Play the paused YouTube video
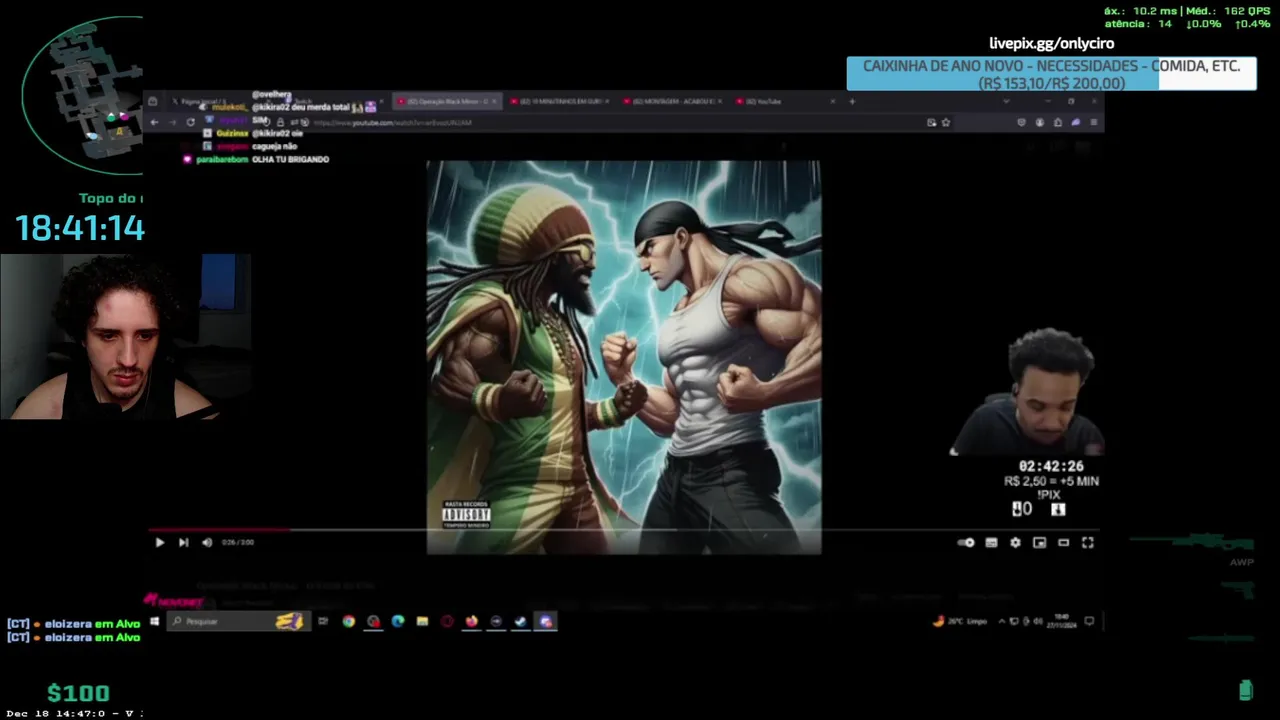The width and height of the screenshot is (1280, 720). coord(159,542)
